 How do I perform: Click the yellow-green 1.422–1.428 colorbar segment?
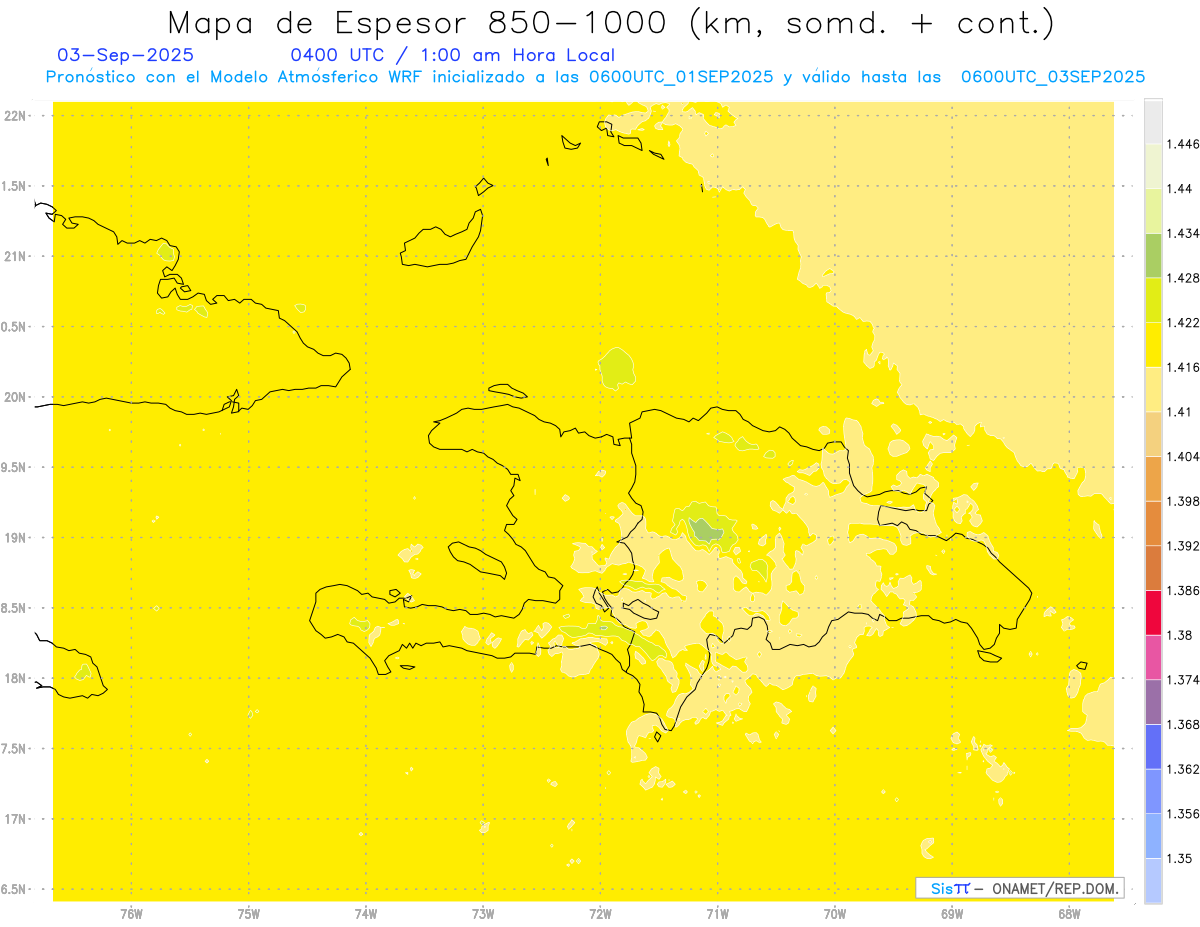tap(1153, 300)
